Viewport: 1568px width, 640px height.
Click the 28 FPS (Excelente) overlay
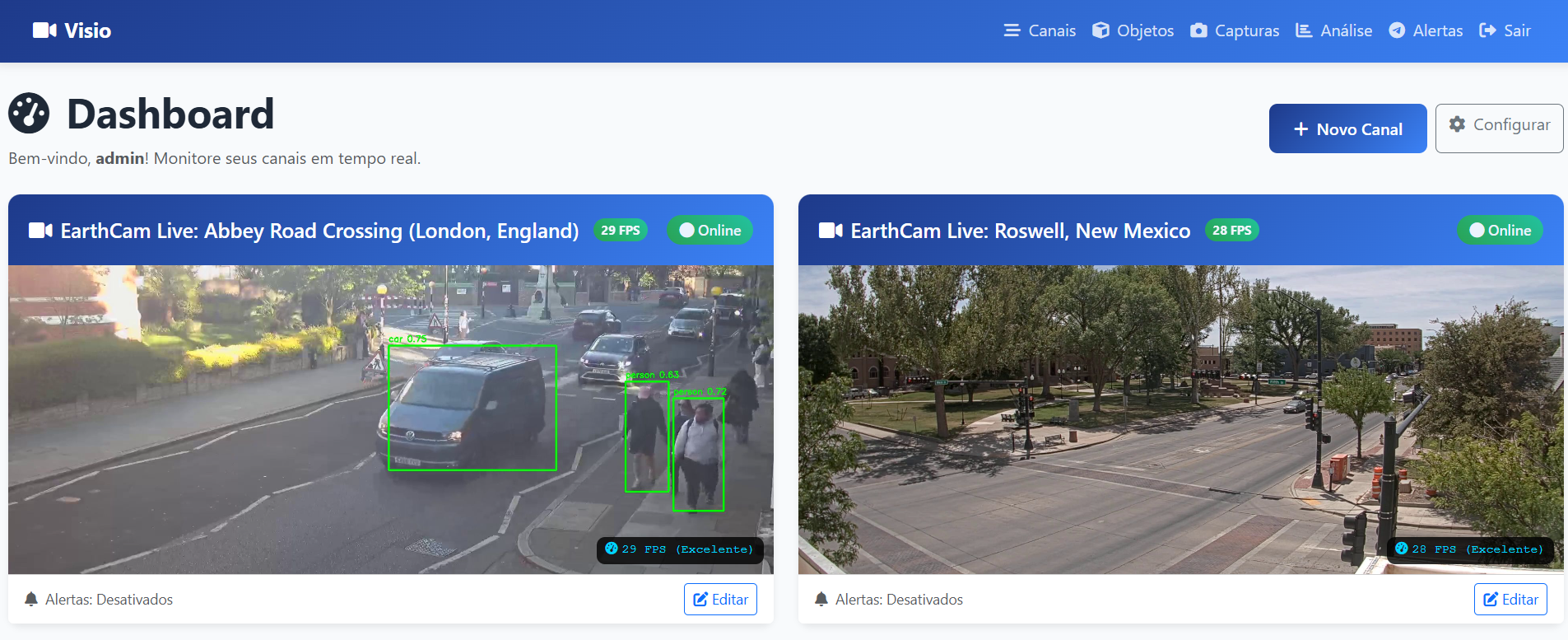coord(1470,549)
